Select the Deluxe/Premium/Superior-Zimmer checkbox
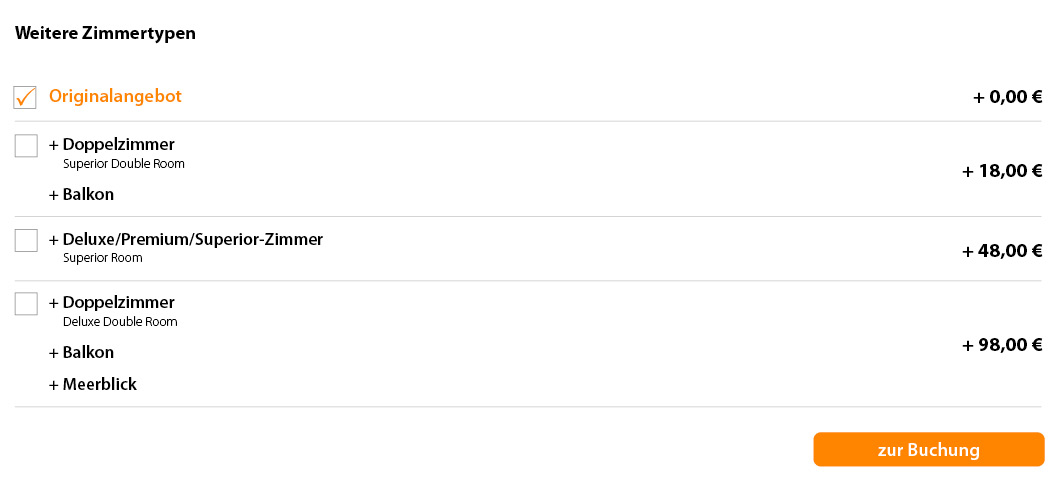The image size is (1058, 491). 26,241
